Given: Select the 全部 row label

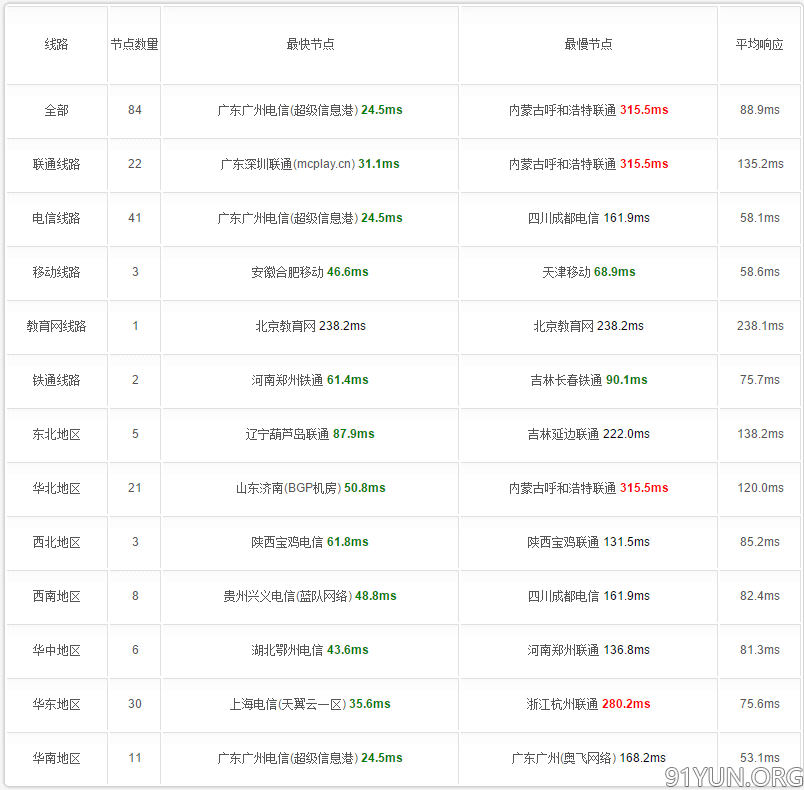Looking at the screenshot, I should (x=56, y=110).
